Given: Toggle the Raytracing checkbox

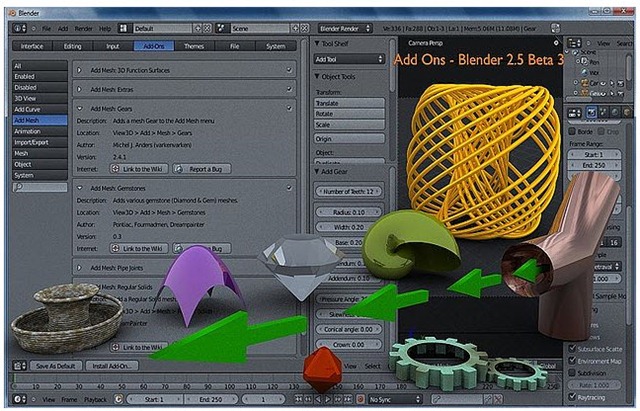Looking at the screenshot, I should pyautogui.click(x=572, y=396).
